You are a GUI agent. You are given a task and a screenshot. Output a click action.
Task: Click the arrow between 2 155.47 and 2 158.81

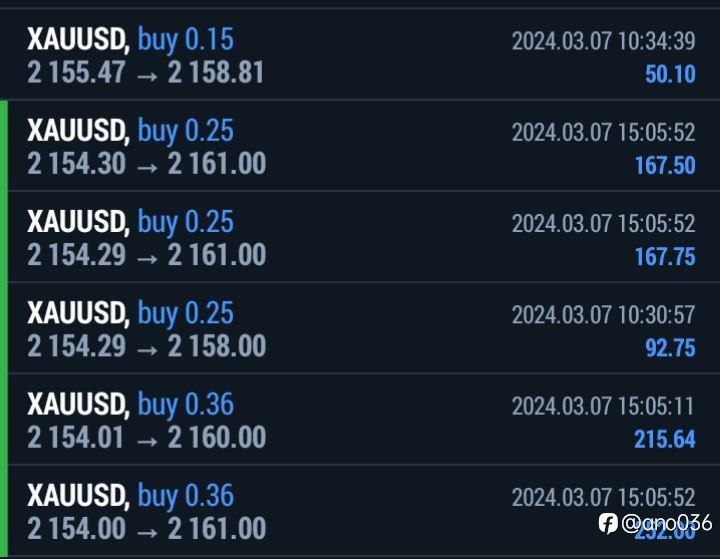[147, 76]
